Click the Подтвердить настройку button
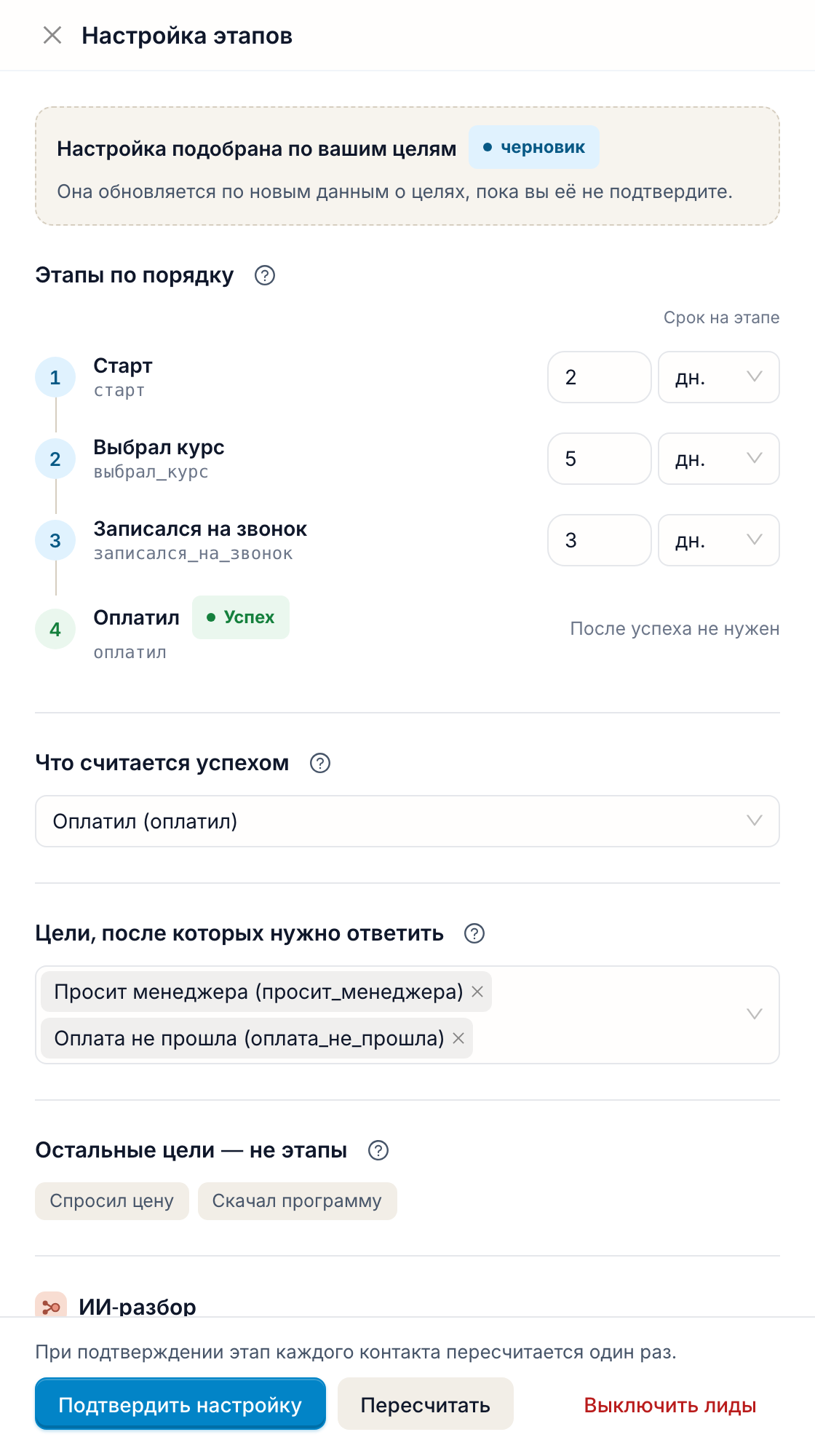The image size is (815, 1456). pyautogui.click(x=180, y=1404)
